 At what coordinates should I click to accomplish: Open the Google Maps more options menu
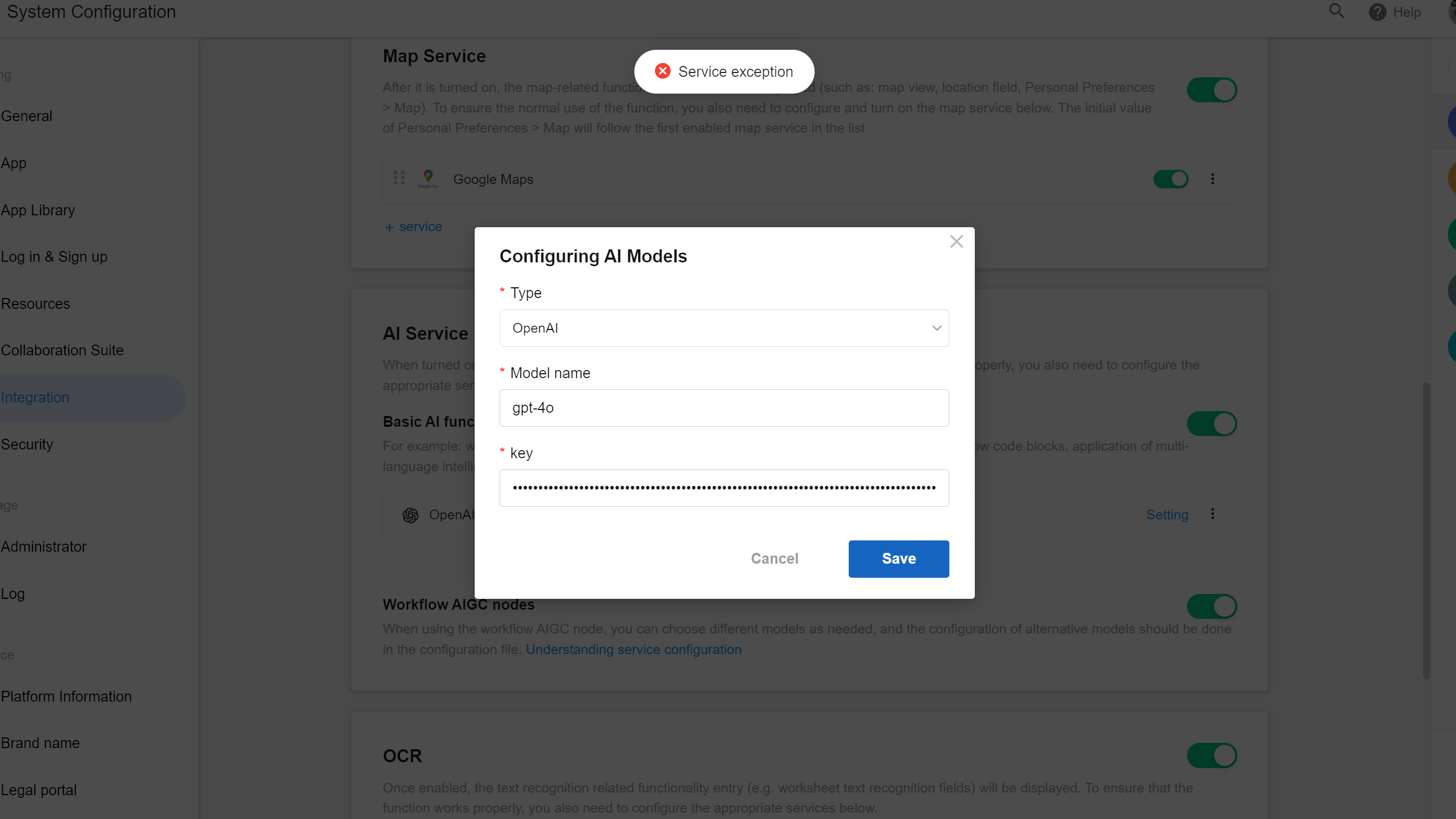[x=1212, y=179]
